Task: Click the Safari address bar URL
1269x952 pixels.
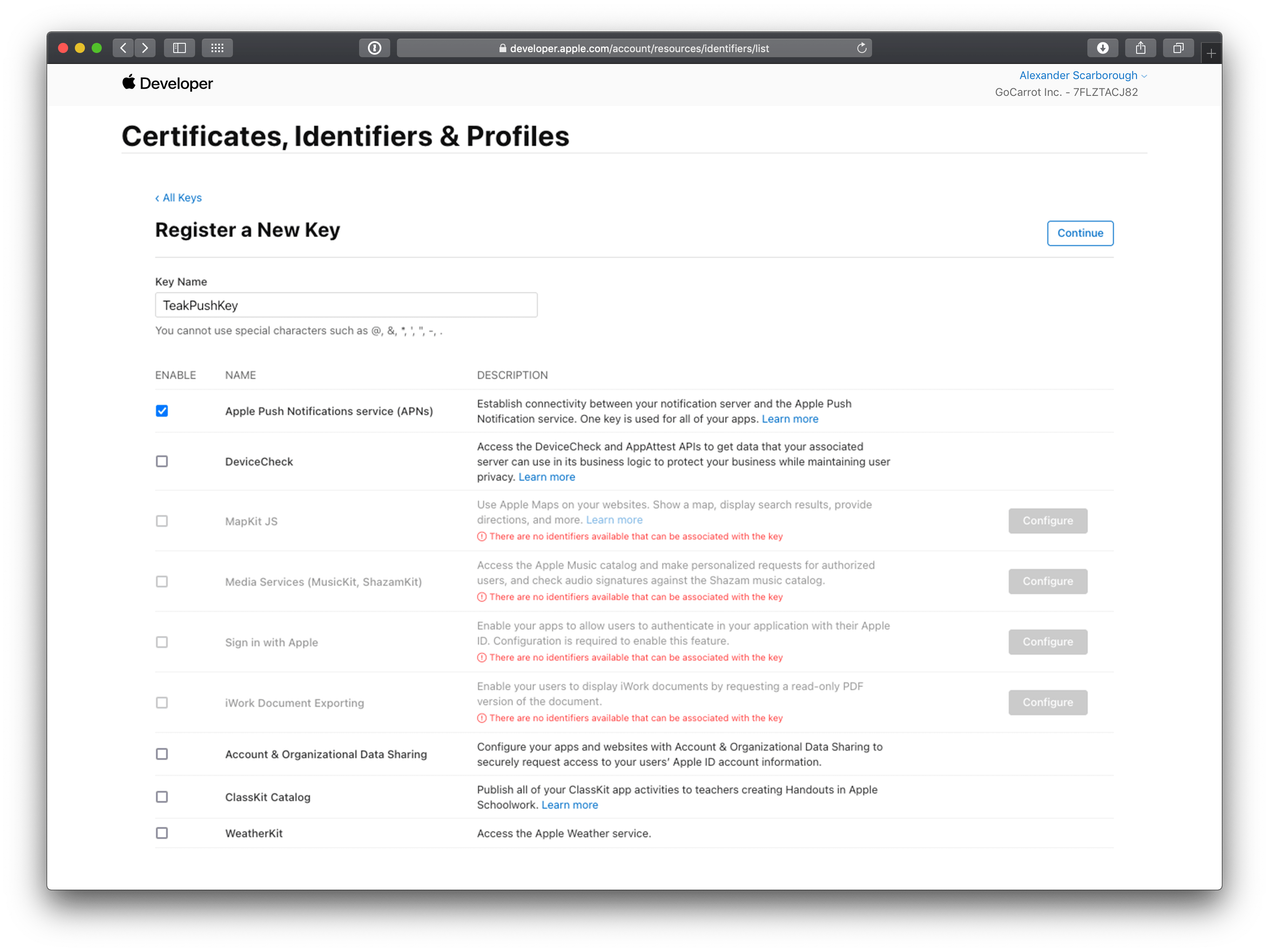Action: click(x=639, y=48)
